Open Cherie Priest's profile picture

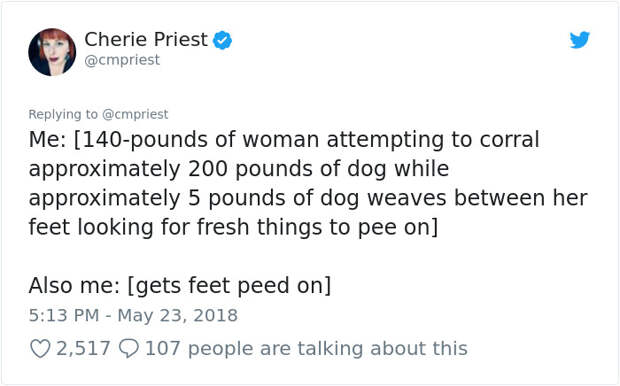pyautogui.click(x=52, y=52)
